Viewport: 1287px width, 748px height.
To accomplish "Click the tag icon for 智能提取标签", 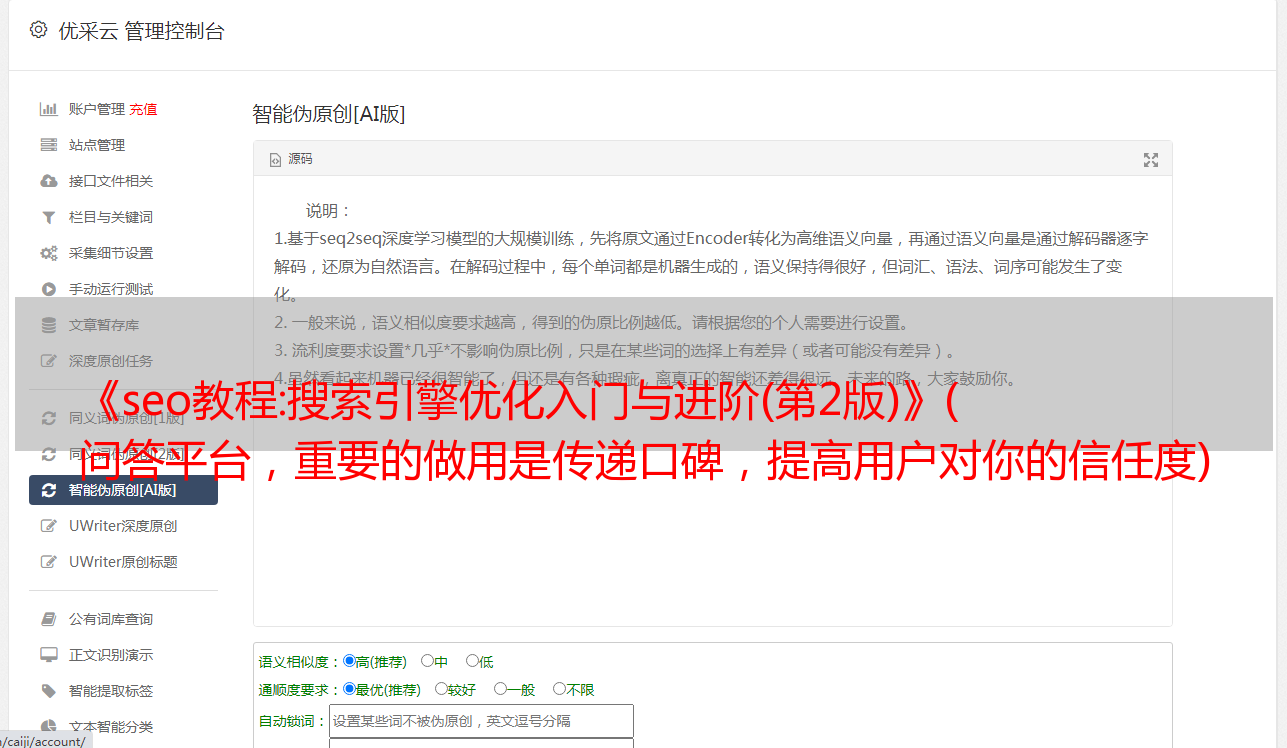I will pos(48,691).
